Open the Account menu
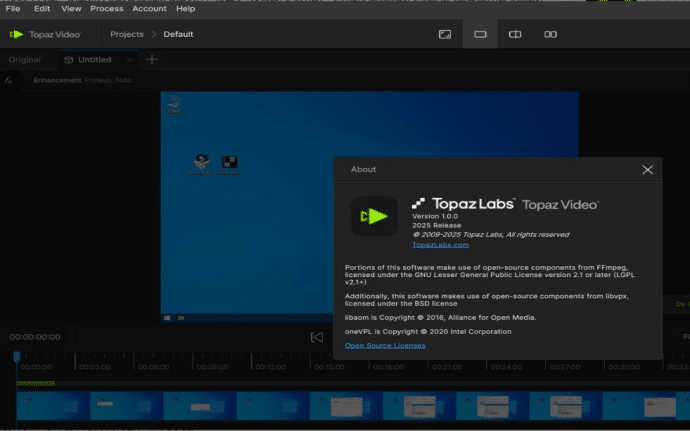The image size is (690, 431). pos(149,8)
